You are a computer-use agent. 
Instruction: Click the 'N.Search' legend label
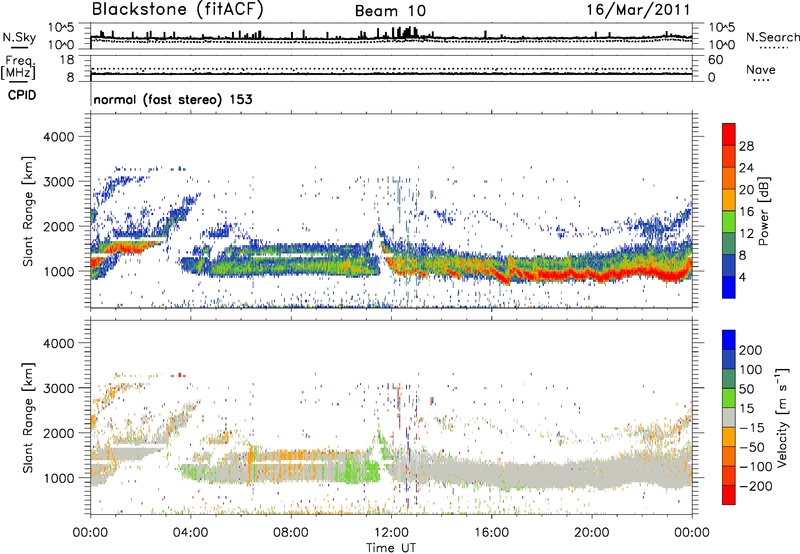(x=772, y=37)
